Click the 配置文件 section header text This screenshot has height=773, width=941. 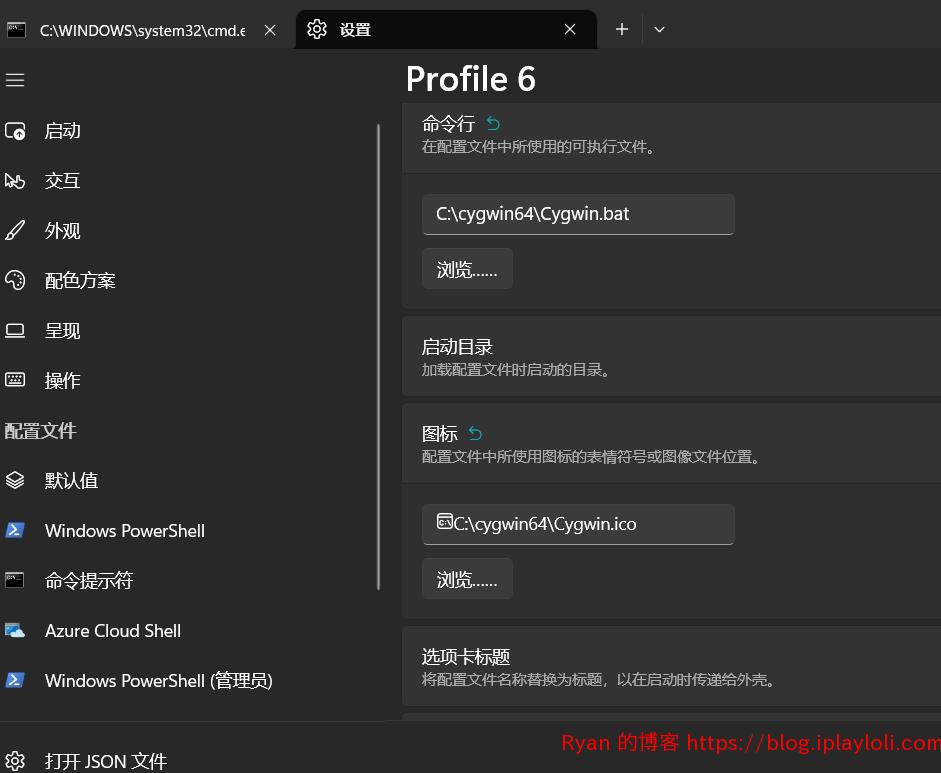(40, 430)
